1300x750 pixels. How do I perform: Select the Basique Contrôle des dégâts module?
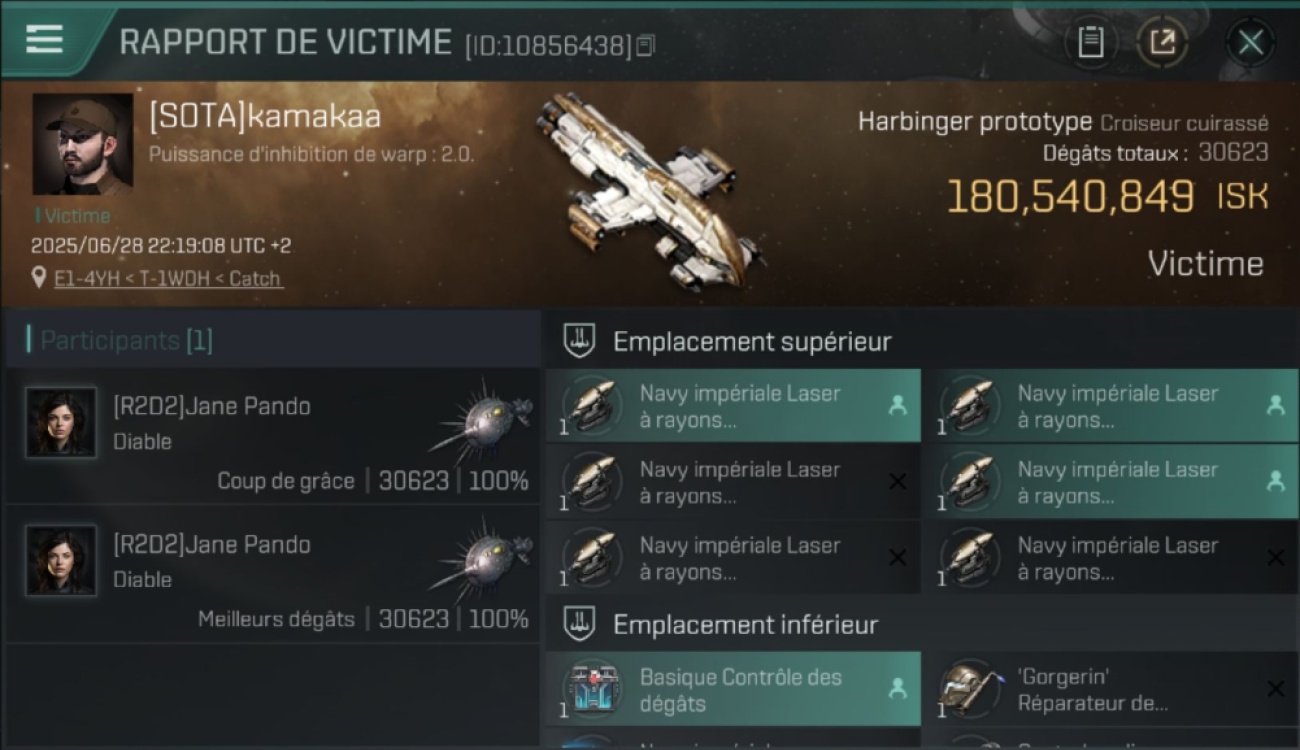coord(733,689)
